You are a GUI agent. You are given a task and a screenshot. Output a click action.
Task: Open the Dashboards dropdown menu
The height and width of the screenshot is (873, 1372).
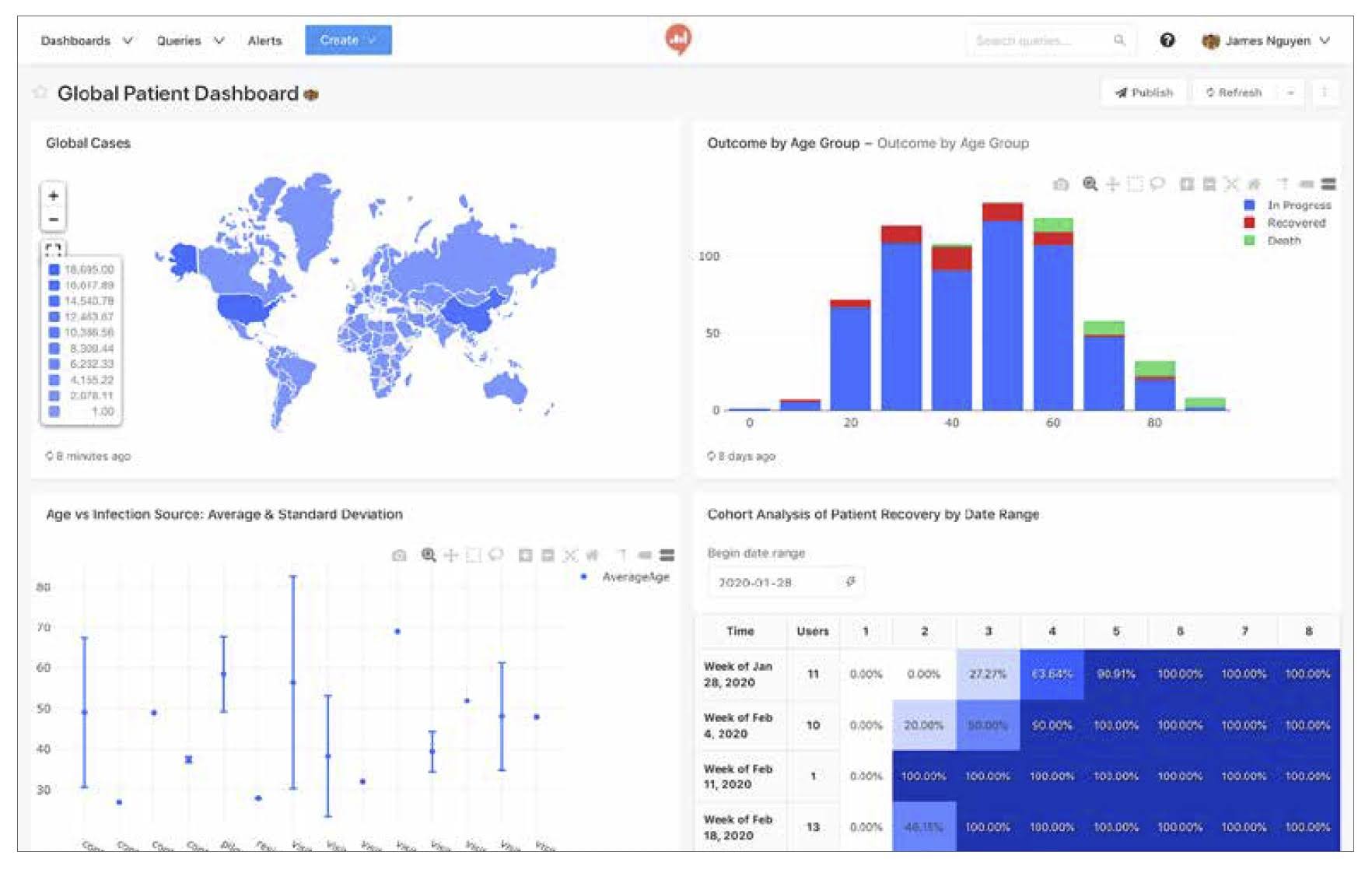[86, 40]
